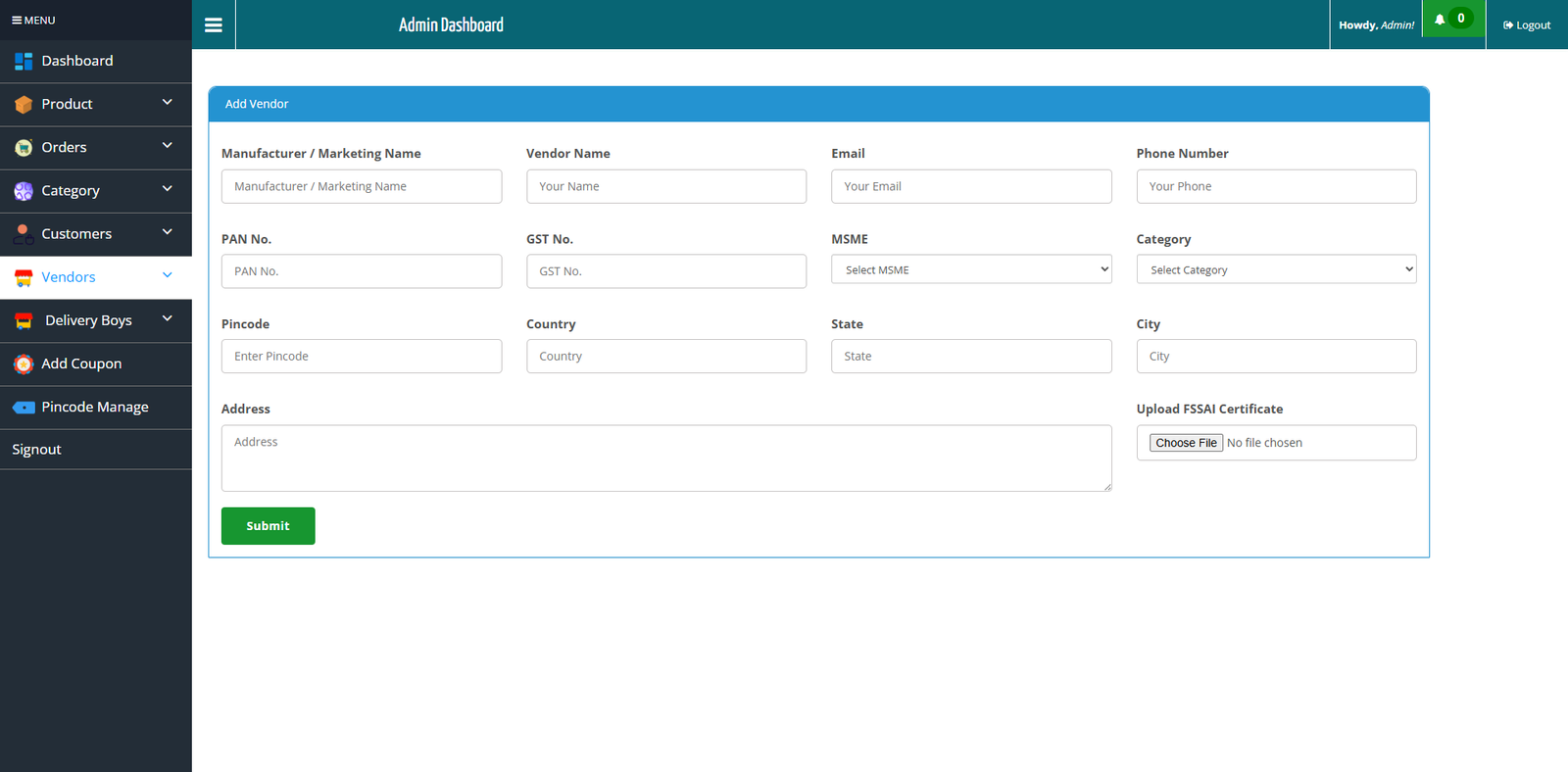The image size is (1568, 772).
Task: Expand the Delivery Boys submenu chevron
Action: [x=167, y=318]
